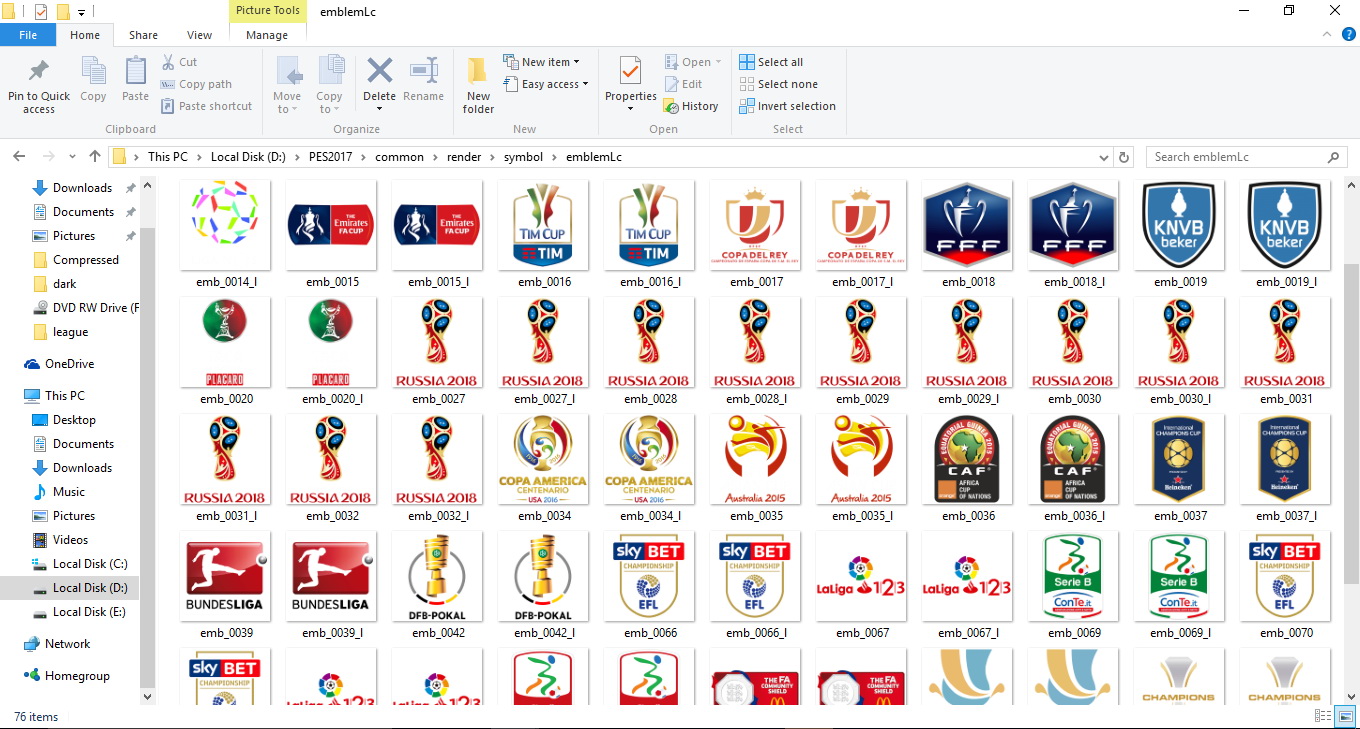Viewport: 1360px width, 729px height.
Task: Switch to the View ribbon tab
Action: pyautogui.click(x=199, y=34)
